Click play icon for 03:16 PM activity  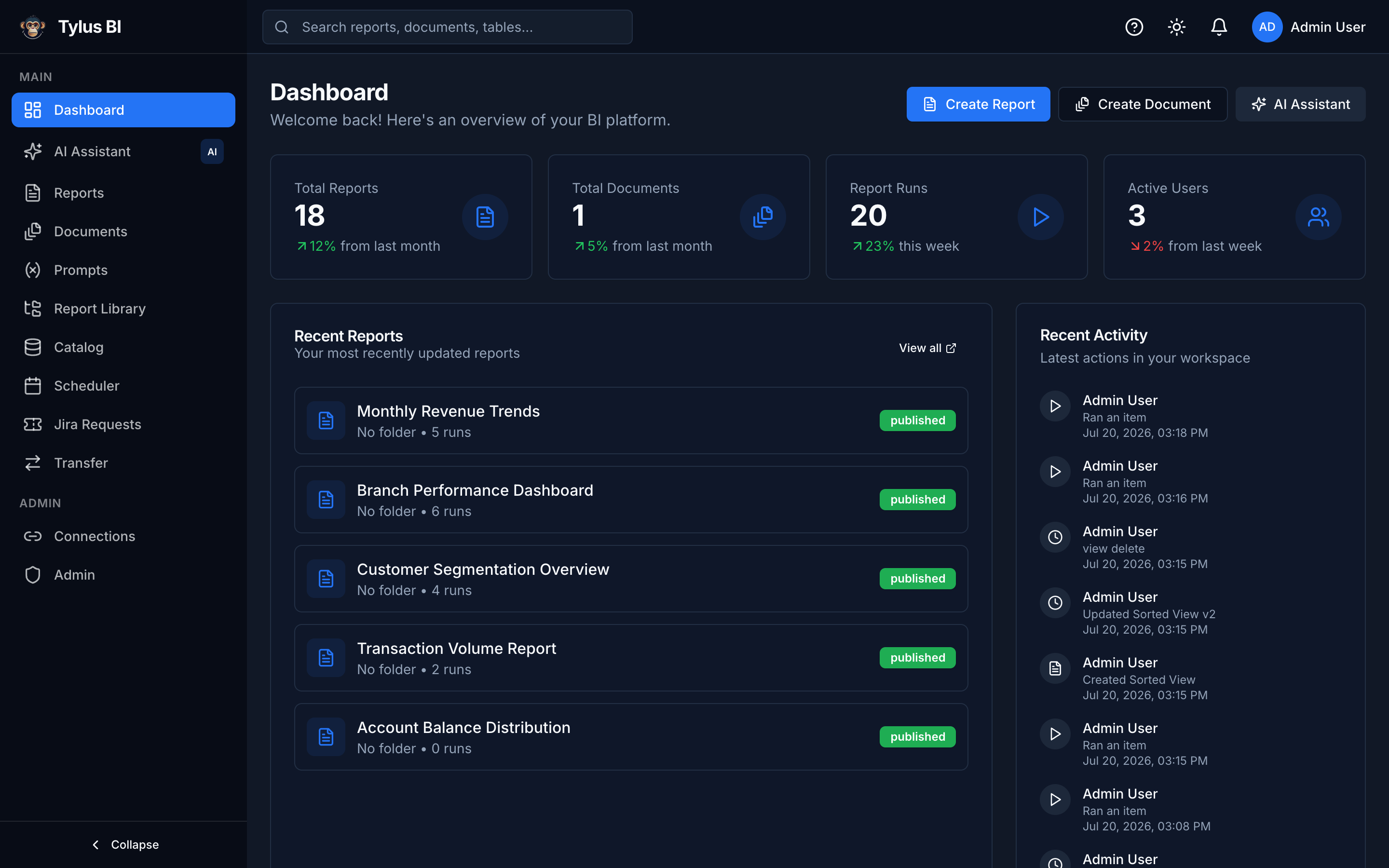(1055, 471)
